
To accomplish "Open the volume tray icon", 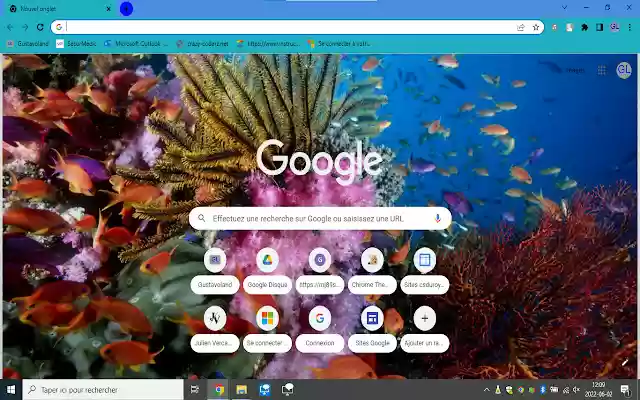I will coord(576,390).
